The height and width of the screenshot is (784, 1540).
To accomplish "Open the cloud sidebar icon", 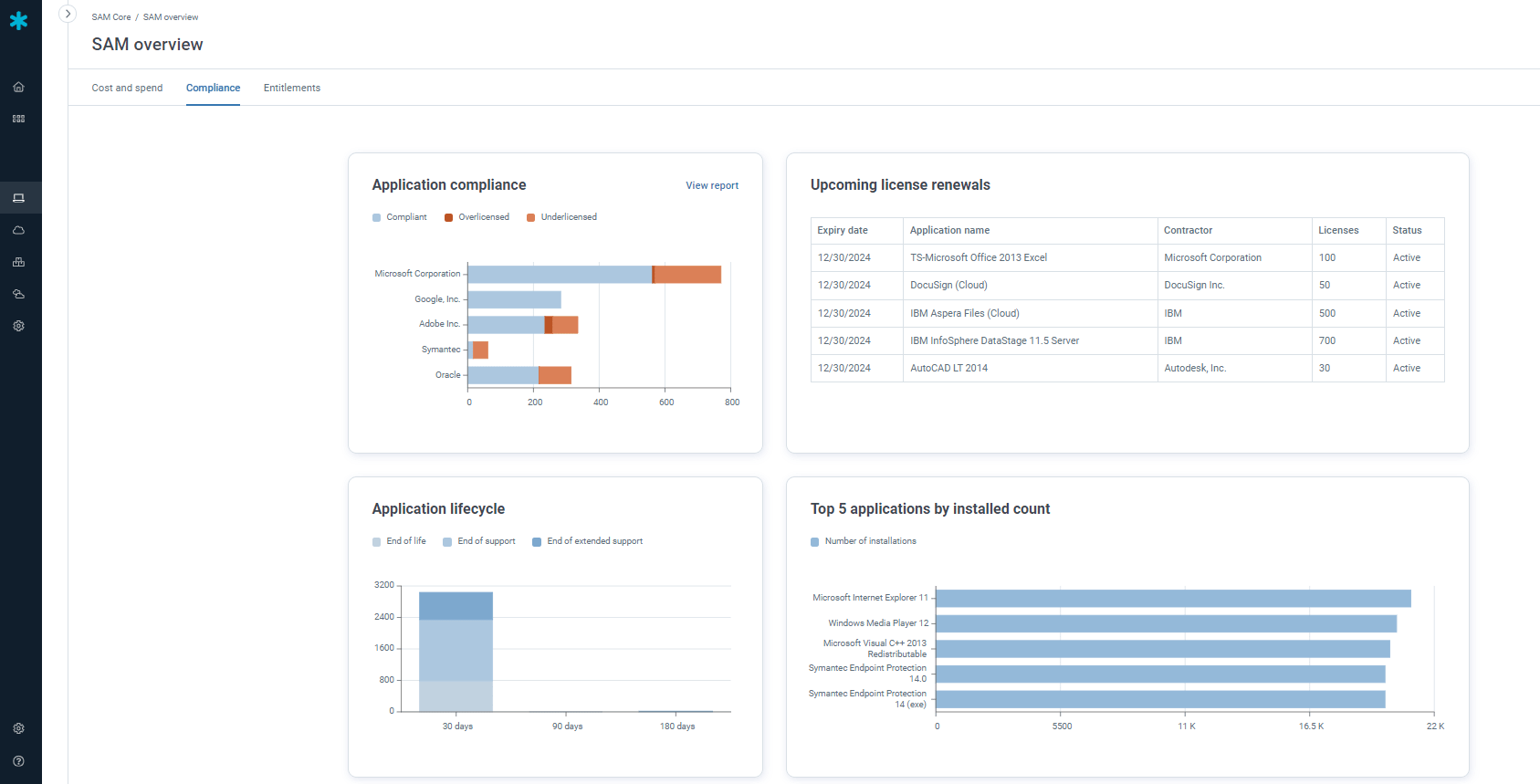I will pos(18,230).
